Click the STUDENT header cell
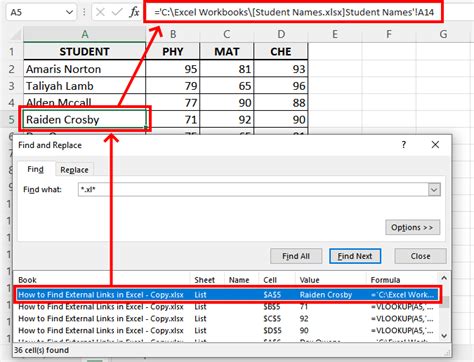The image size is (474, 362). (85, 52)
